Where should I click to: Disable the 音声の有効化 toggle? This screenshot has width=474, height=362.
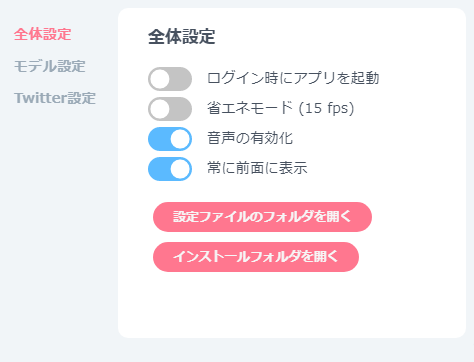170,139
